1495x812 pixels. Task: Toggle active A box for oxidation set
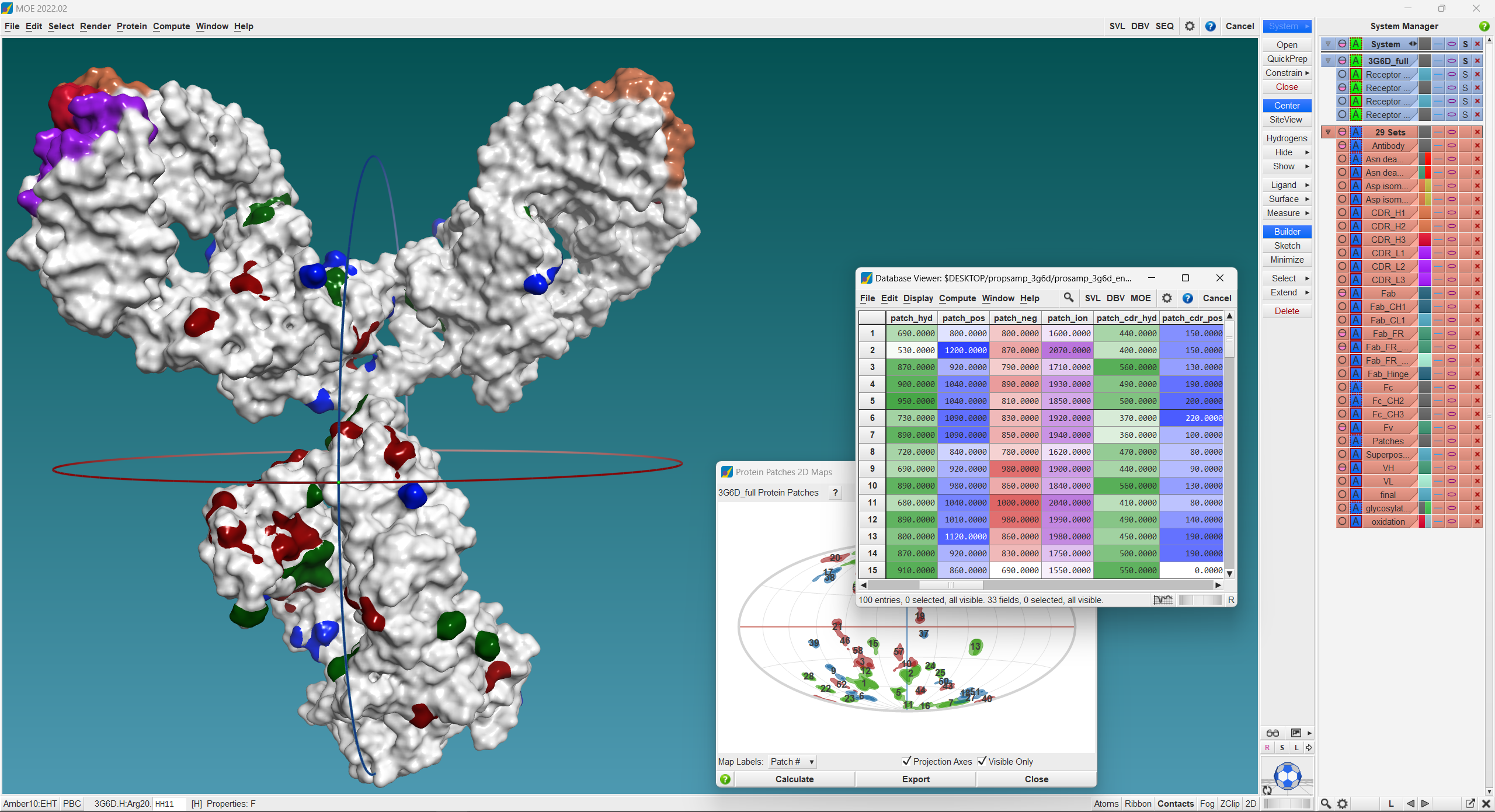coord(1356,522)
